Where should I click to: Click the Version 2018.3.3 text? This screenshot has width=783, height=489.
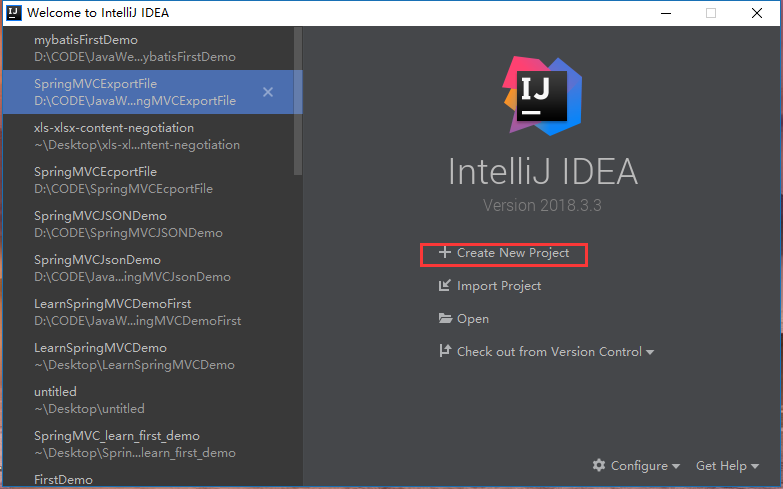542,205
